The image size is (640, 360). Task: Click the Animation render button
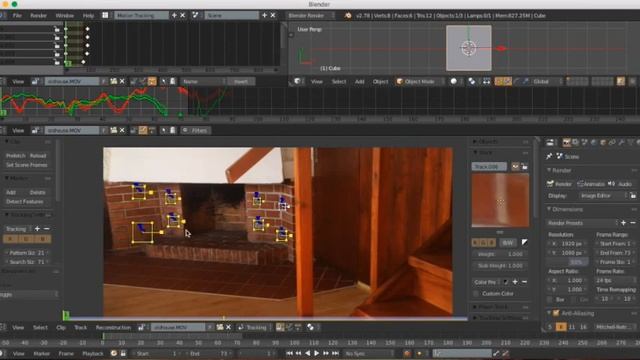[x=591, y=184]
